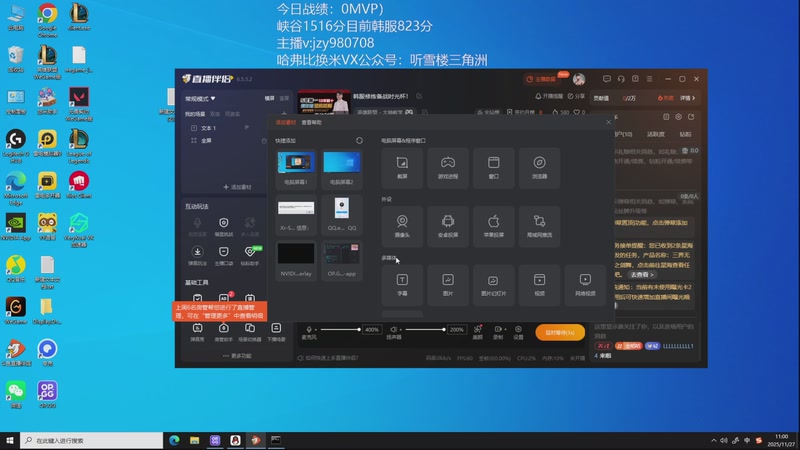
Task: Add a 图片 image source
Action: pyautogui.click(x=447, y=285)
